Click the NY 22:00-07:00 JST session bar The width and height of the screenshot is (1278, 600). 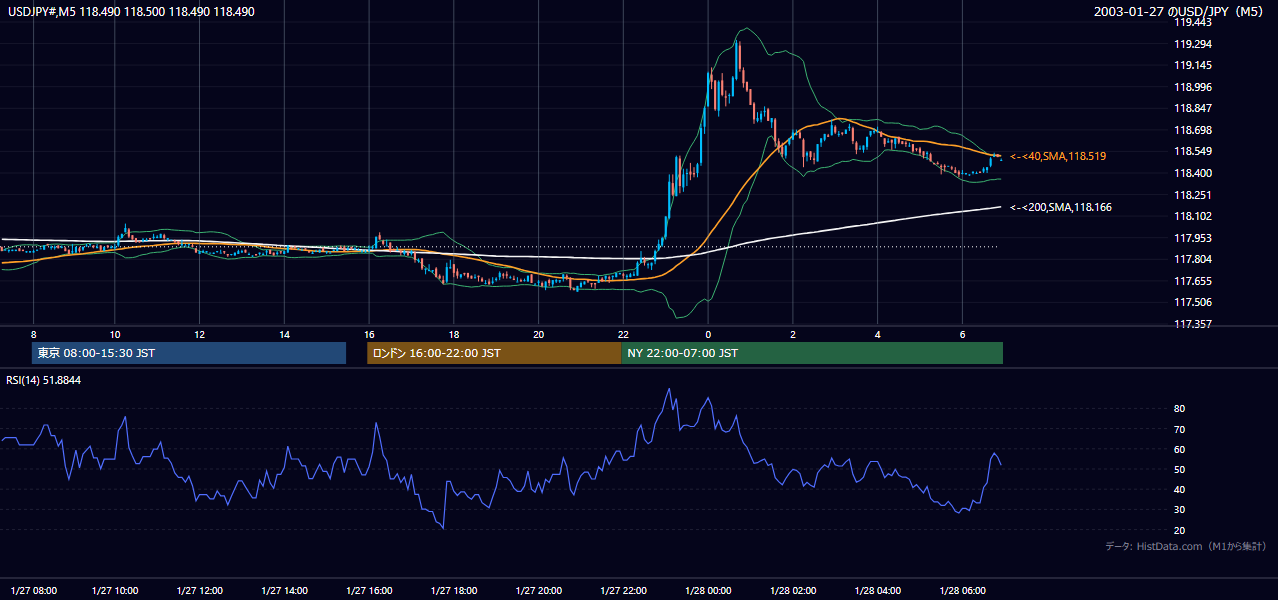[x=812, y=353]
